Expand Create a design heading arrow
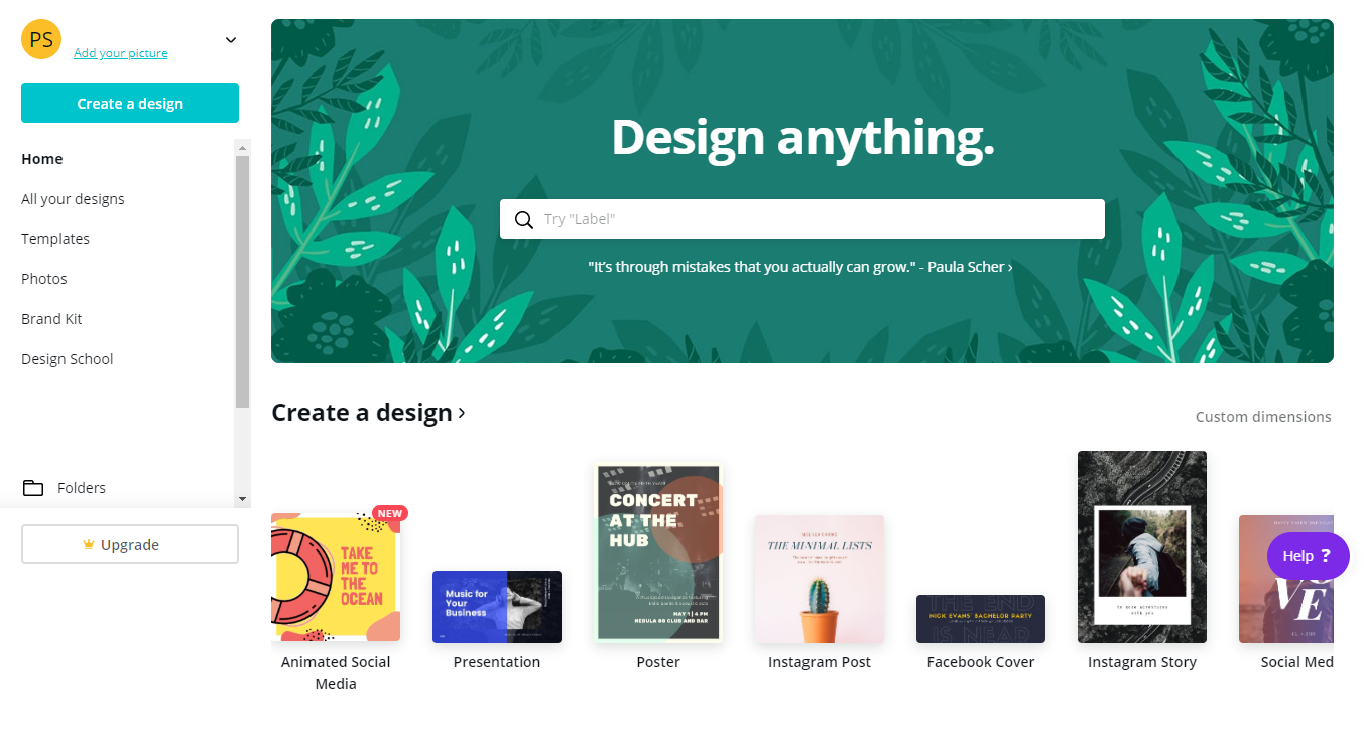 (x=462, y=413)
